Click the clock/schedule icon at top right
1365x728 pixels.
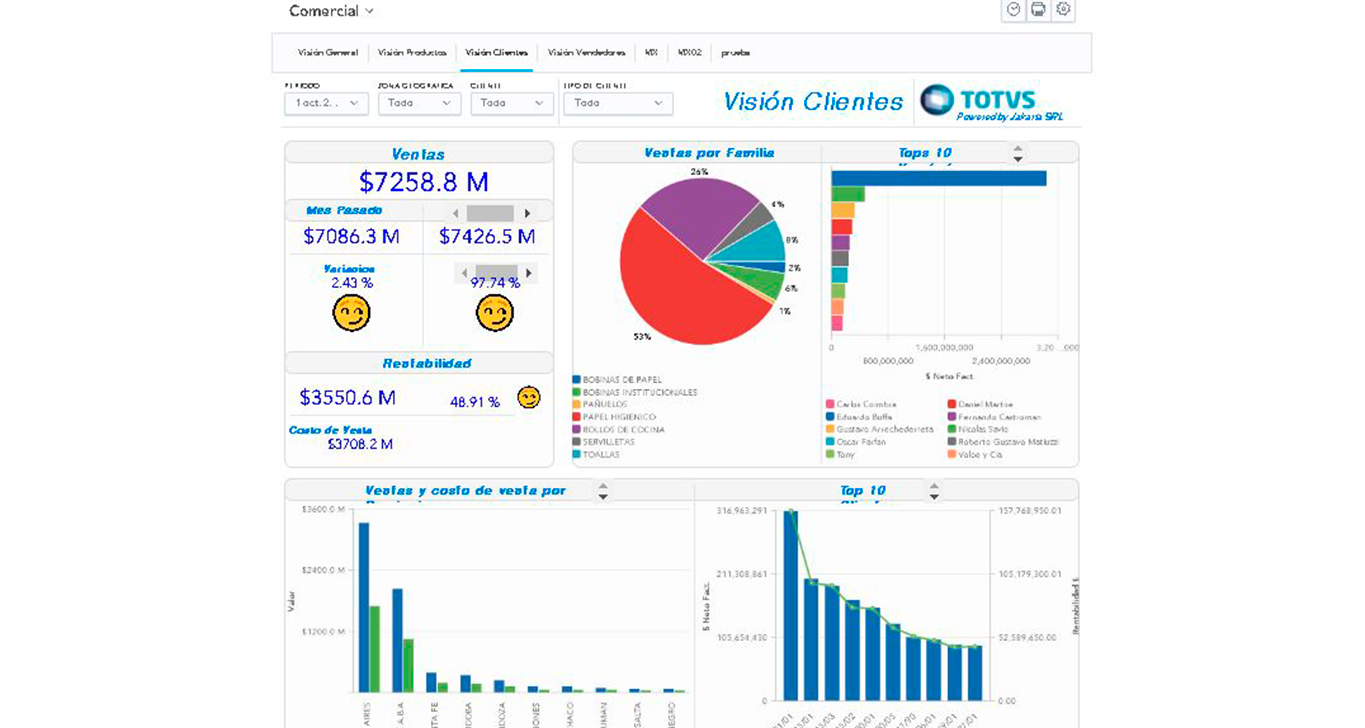click(x=1013, y=10)
